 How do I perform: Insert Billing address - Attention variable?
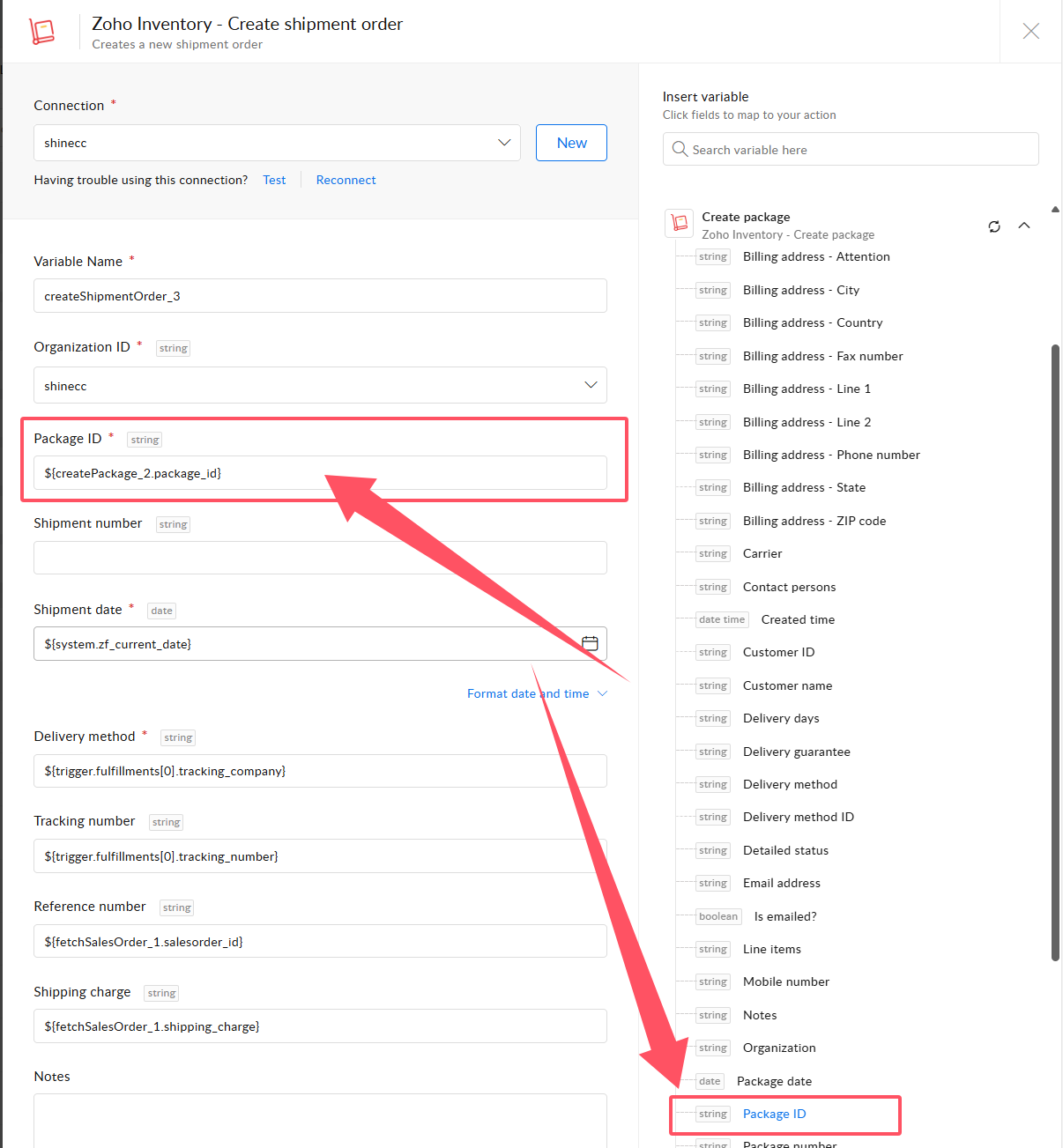click(816, 256)
